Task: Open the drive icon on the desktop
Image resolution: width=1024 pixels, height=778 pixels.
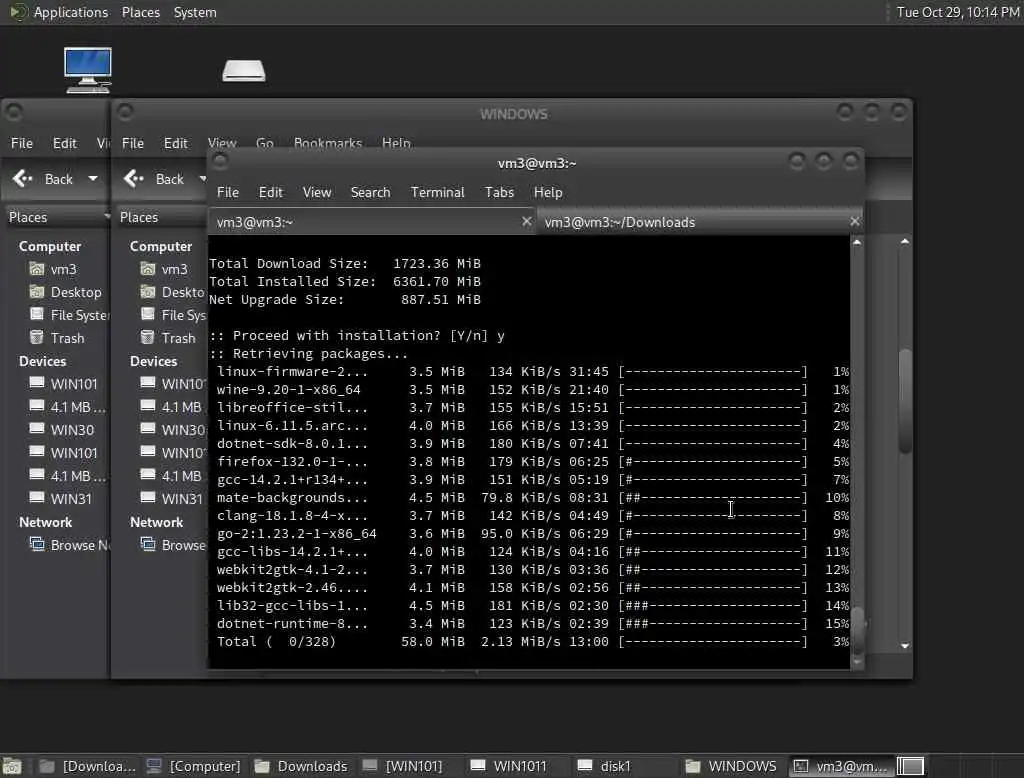Action: tap(244, 71)
